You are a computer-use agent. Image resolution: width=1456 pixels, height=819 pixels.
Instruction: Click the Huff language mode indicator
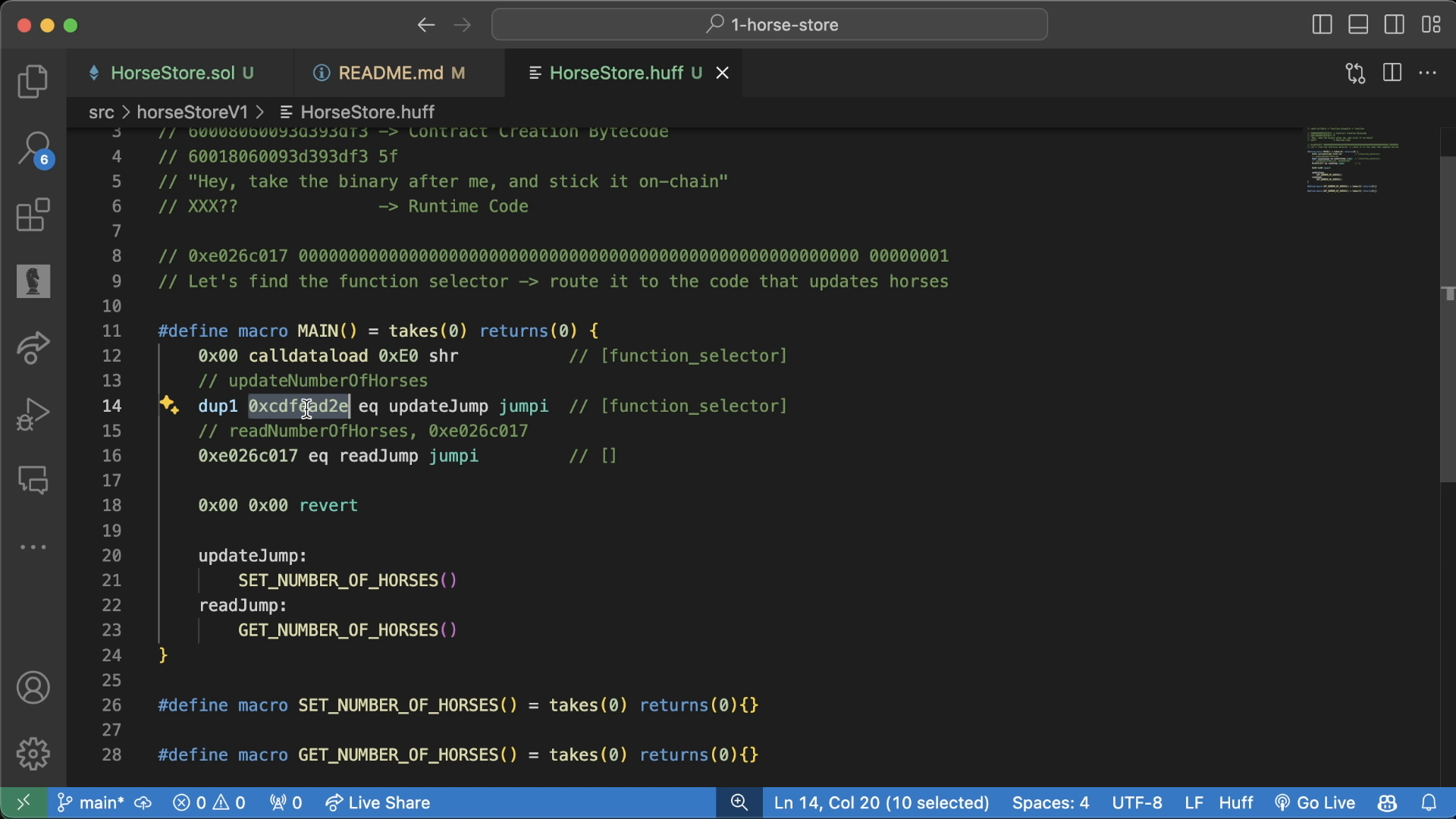point(1235,802)
